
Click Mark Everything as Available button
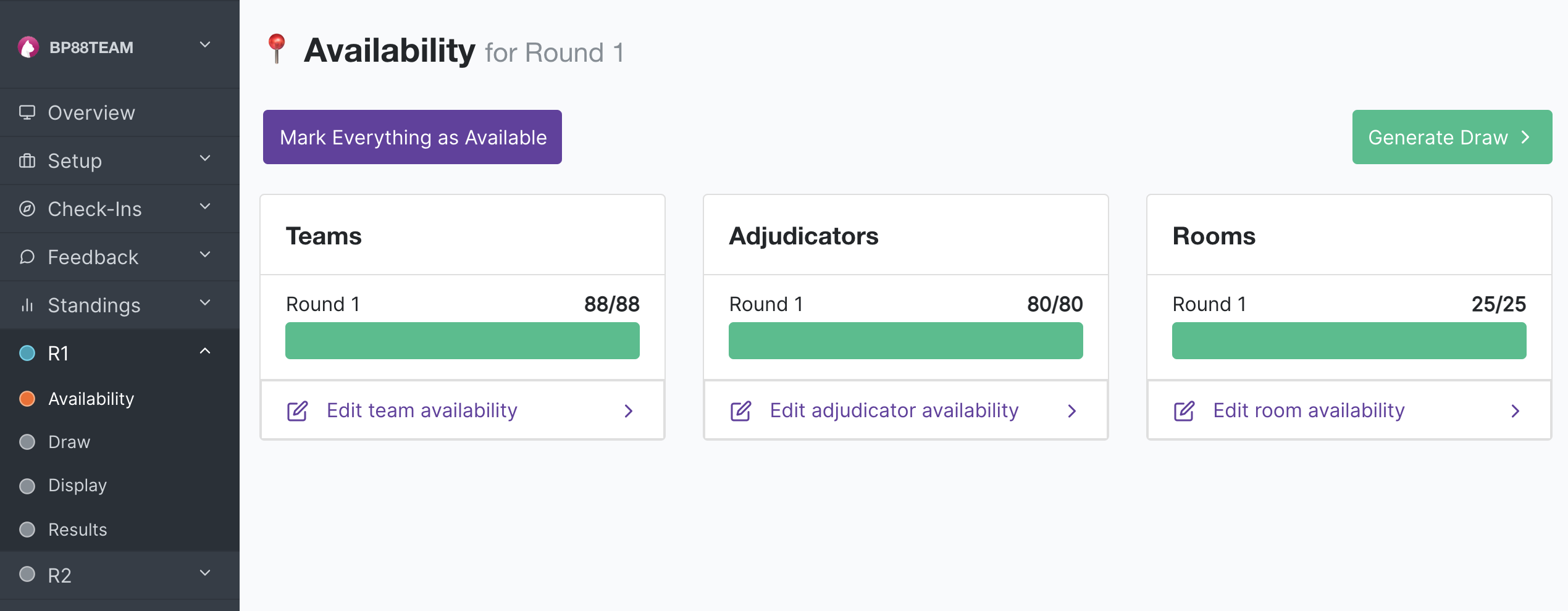[x=413, y=137]
